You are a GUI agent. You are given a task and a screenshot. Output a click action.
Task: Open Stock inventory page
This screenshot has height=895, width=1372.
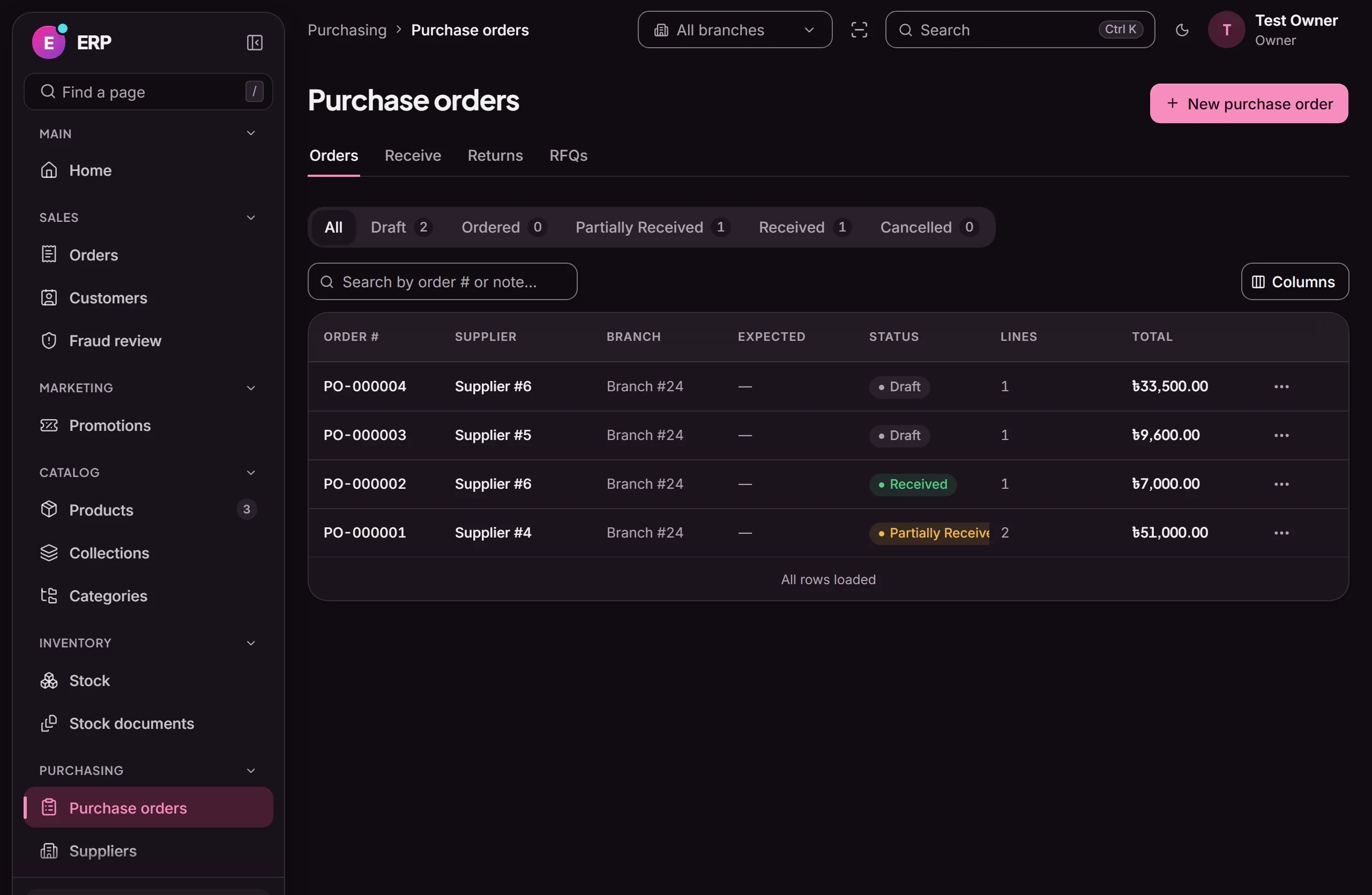click(x=148, y=681)
